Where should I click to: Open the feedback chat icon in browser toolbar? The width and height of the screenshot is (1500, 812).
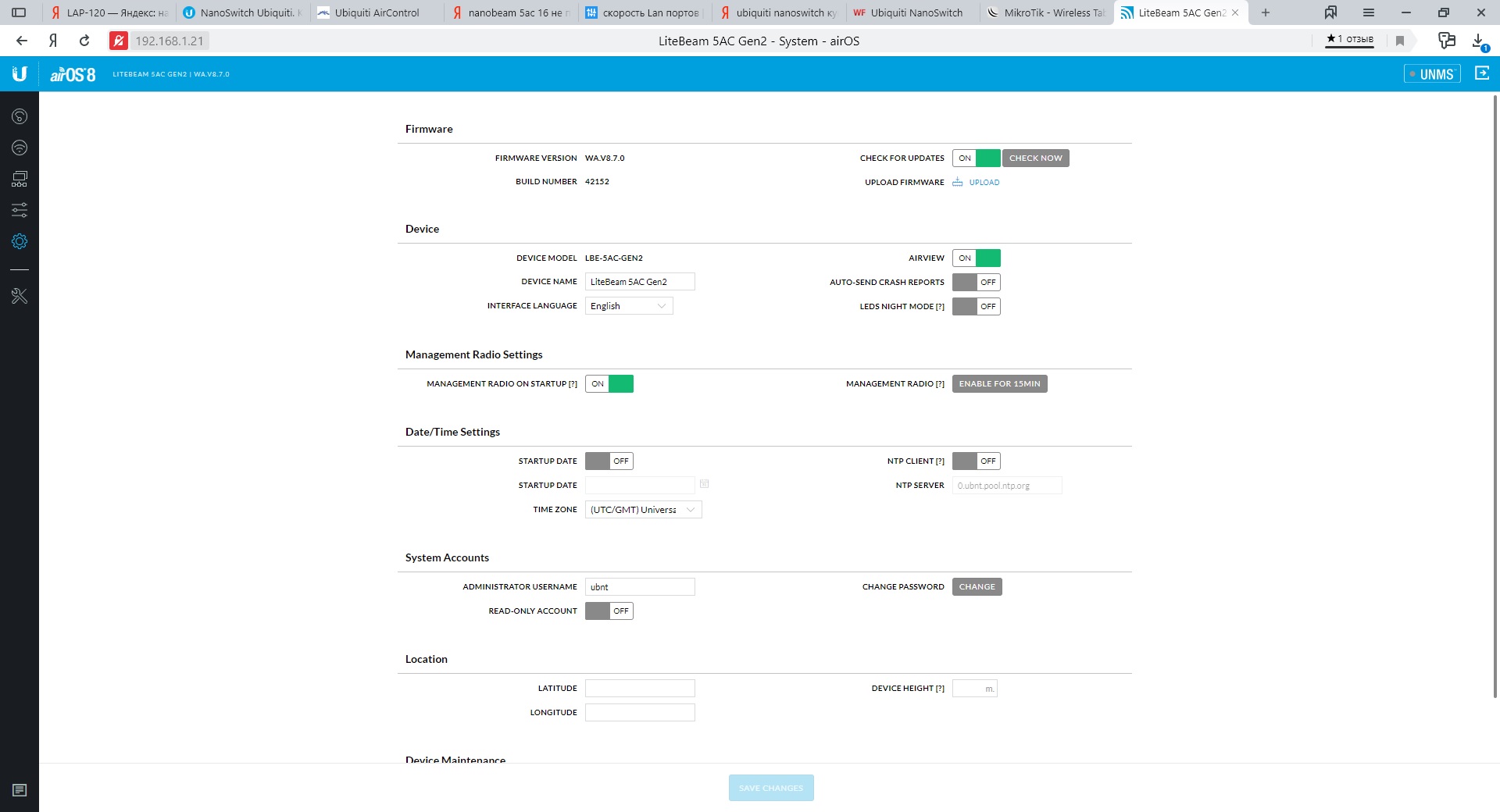coord(1446,41)
